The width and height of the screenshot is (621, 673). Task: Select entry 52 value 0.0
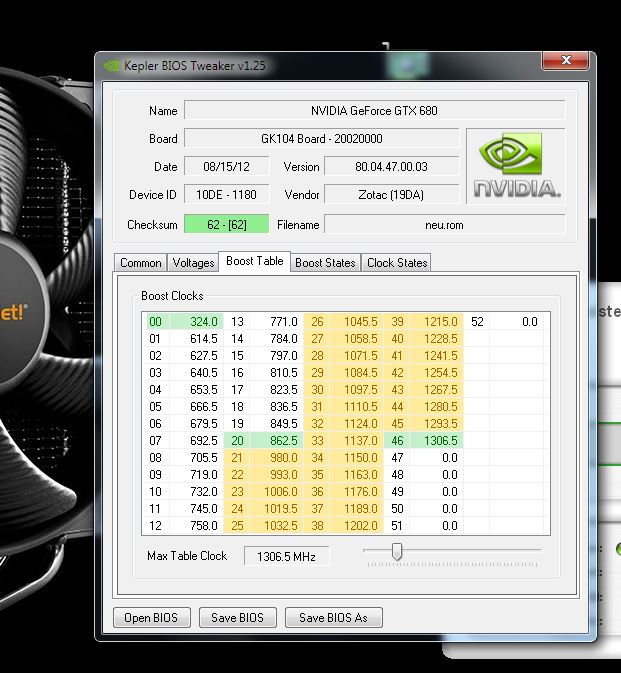tap(517, 321)
